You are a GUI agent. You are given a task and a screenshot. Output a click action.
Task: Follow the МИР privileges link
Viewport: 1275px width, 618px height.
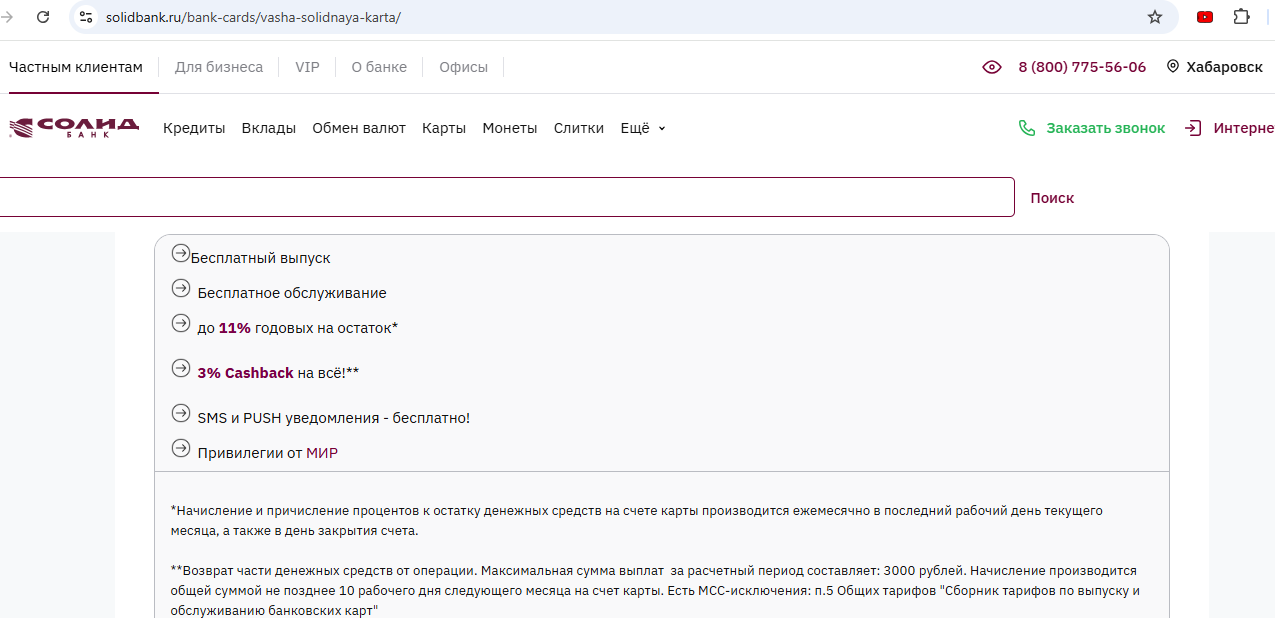pos(322,453)
